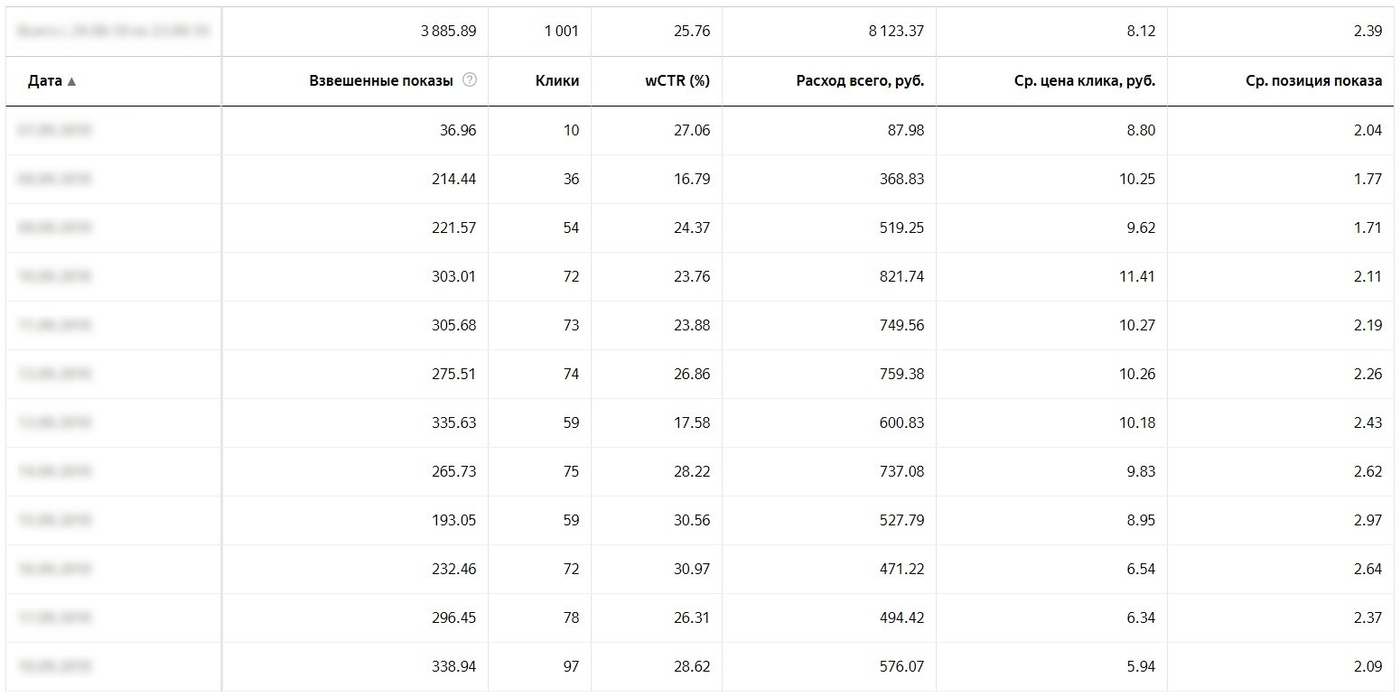Toggle sort arrow next to Дата
The width and height of the screenshot is (1400, 696).
point(72,82)
